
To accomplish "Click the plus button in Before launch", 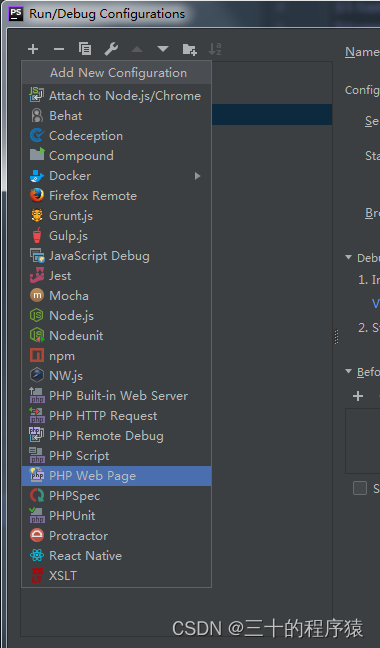I will coord(358,396).
